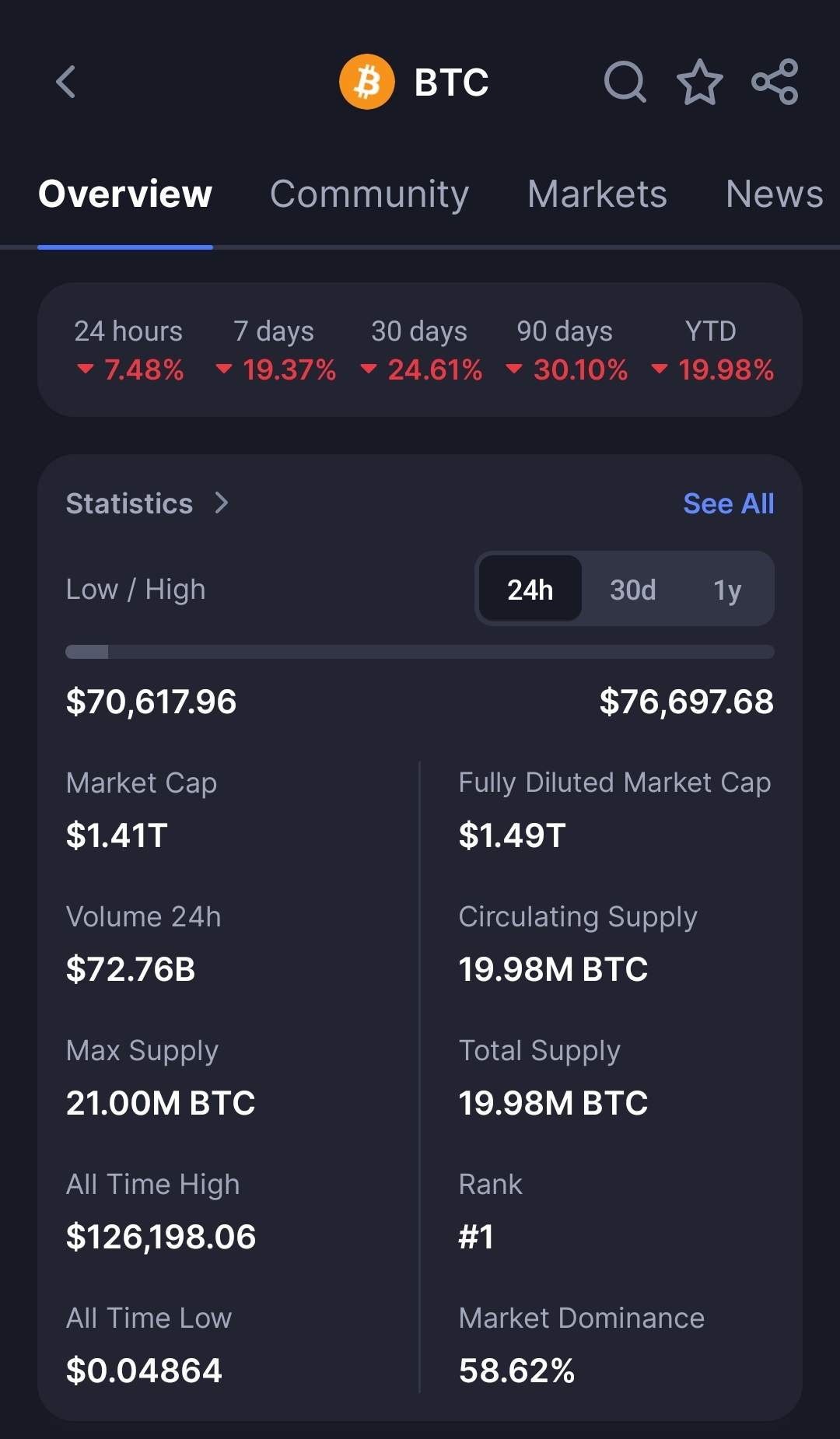Tap the share icon

click(x=775, y=82)
